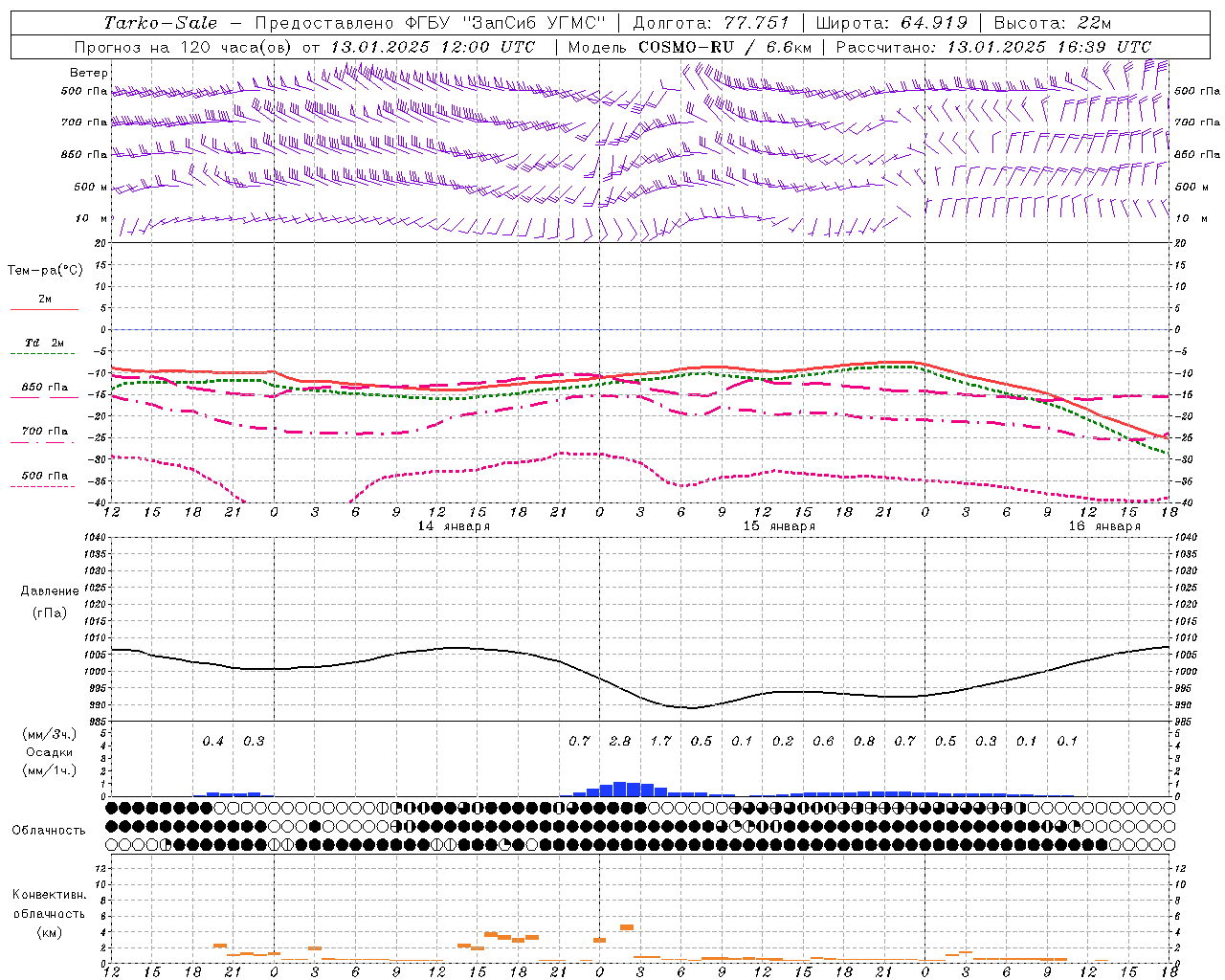Click the 'Облачность' cloud cover label
This screenshot has height=980, width=1225.
[49, 831]
